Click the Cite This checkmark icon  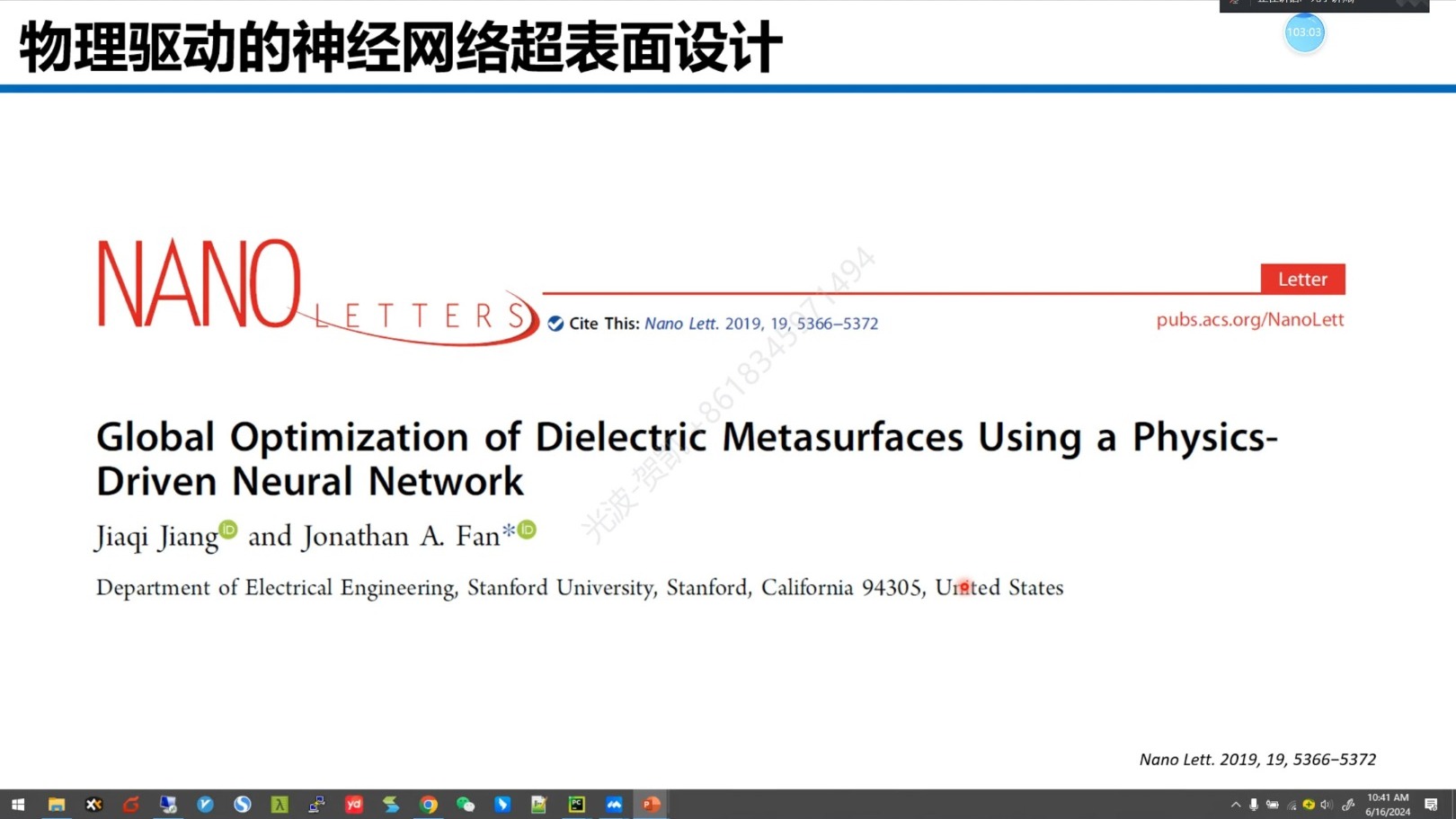pos(555,324)
